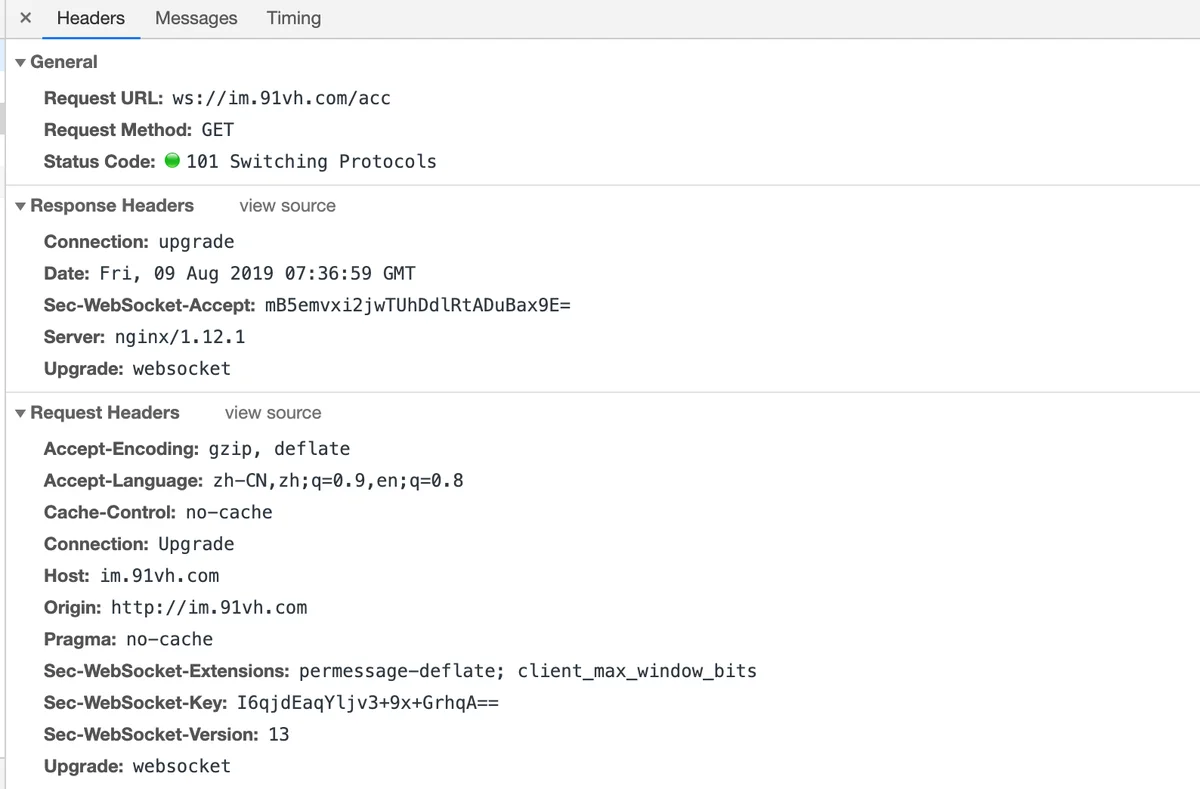
Task: Switch to the Messages tab
Action: click(196, 18)
